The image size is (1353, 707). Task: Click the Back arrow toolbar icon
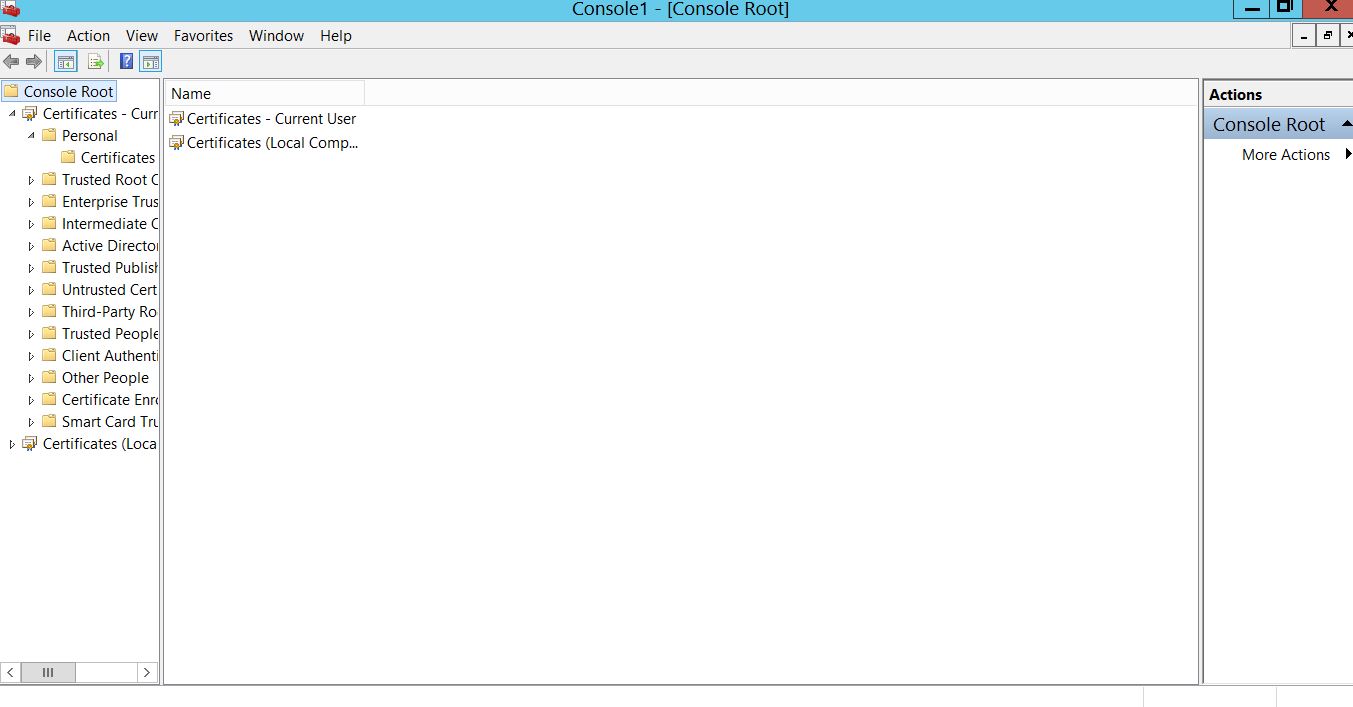(11, 62)
